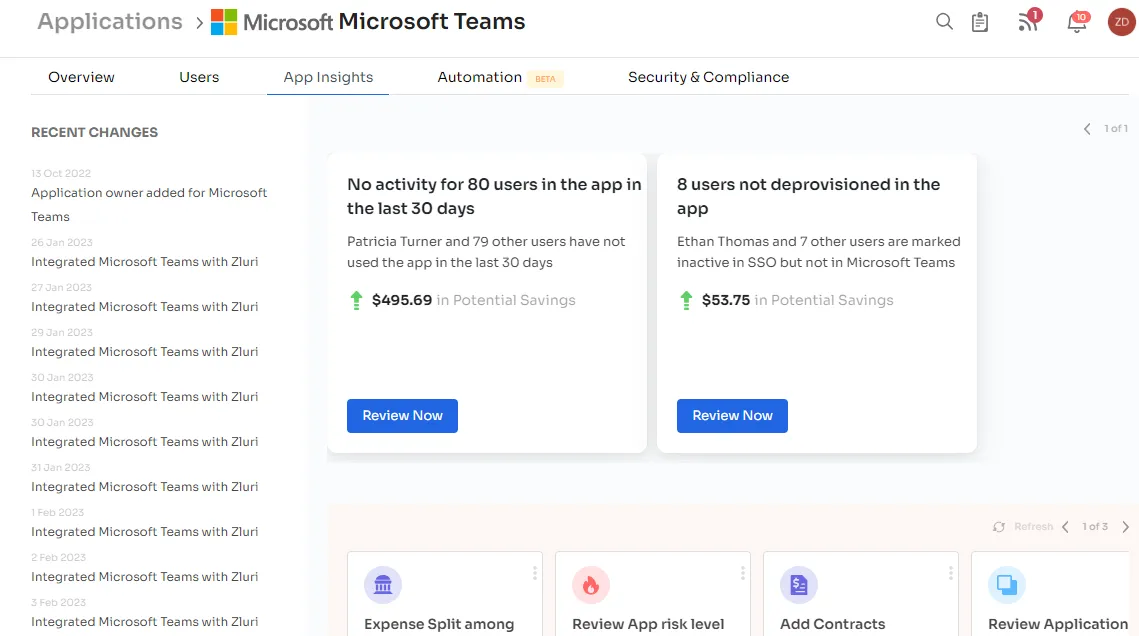This screenshot has height=636, width=1139.
Task: Switch to the Overview tab
Action: point(81,77)
